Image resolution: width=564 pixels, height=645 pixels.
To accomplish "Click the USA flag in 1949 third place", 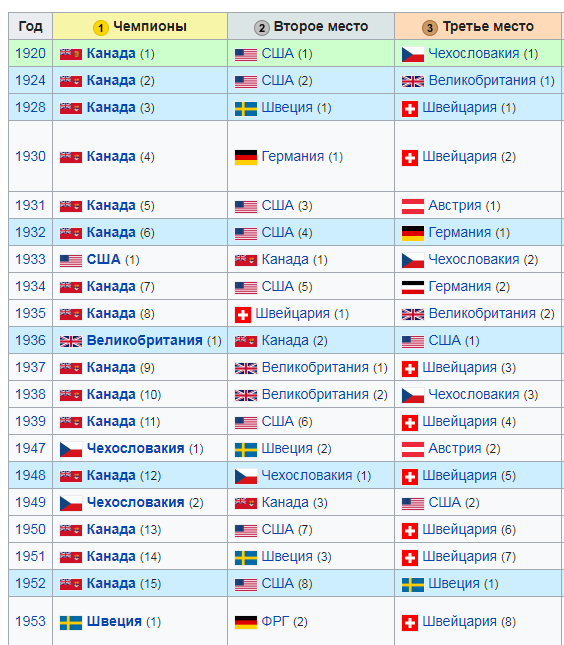I will point(413,503).
